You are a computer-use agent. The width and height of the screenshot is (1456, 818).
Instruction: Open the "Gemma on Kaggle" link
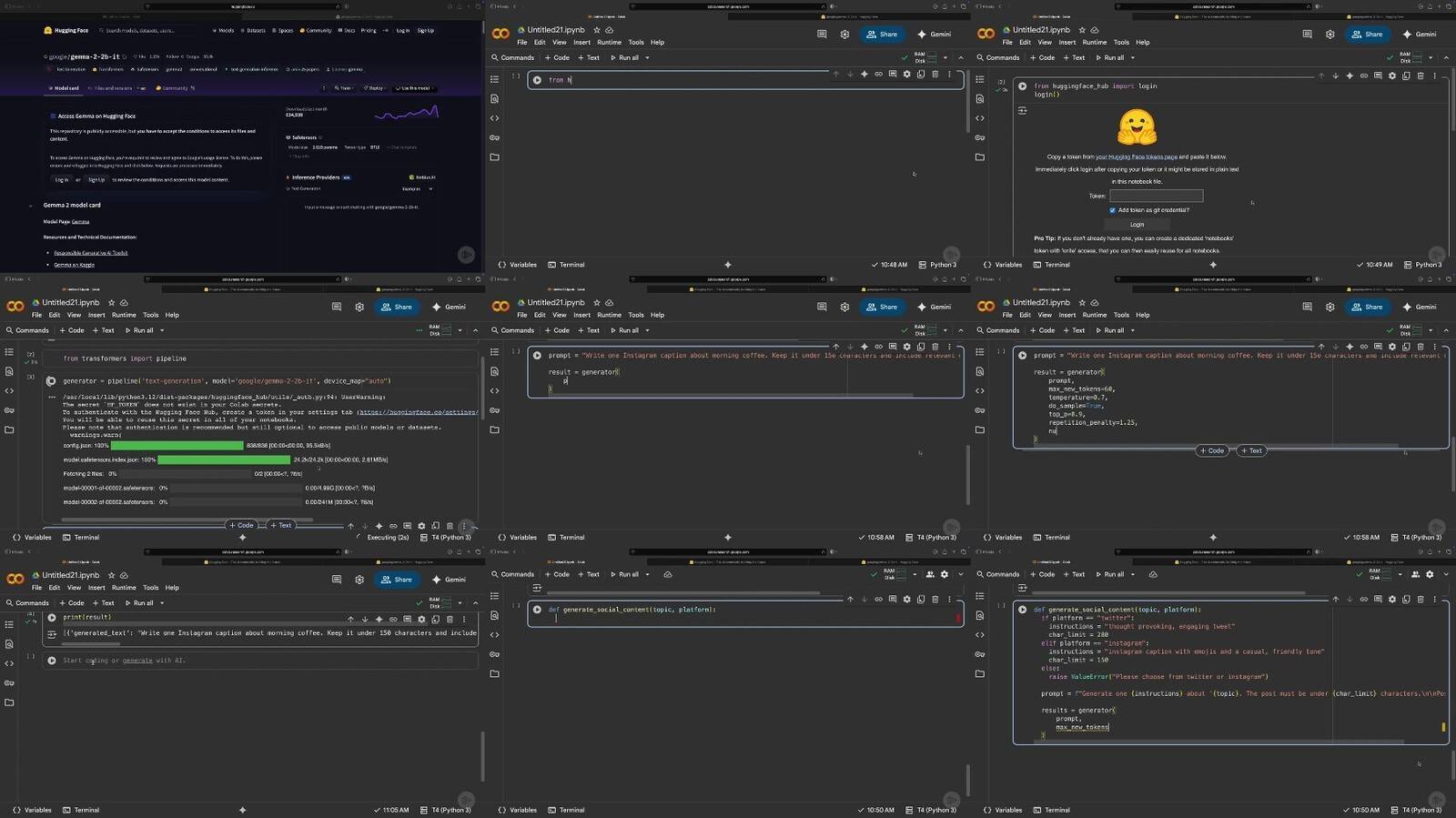click(74, 265)
